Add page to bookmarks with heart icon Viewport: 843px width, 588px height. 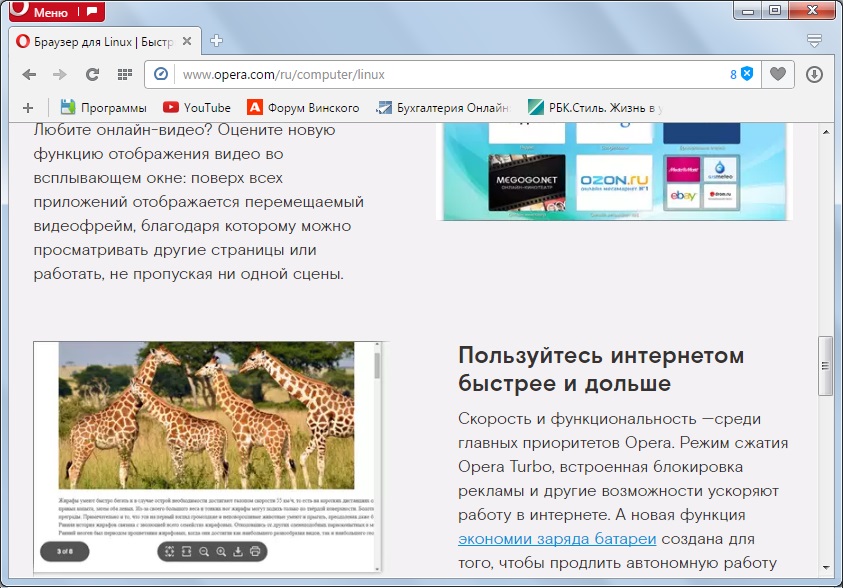click(777, 74)
